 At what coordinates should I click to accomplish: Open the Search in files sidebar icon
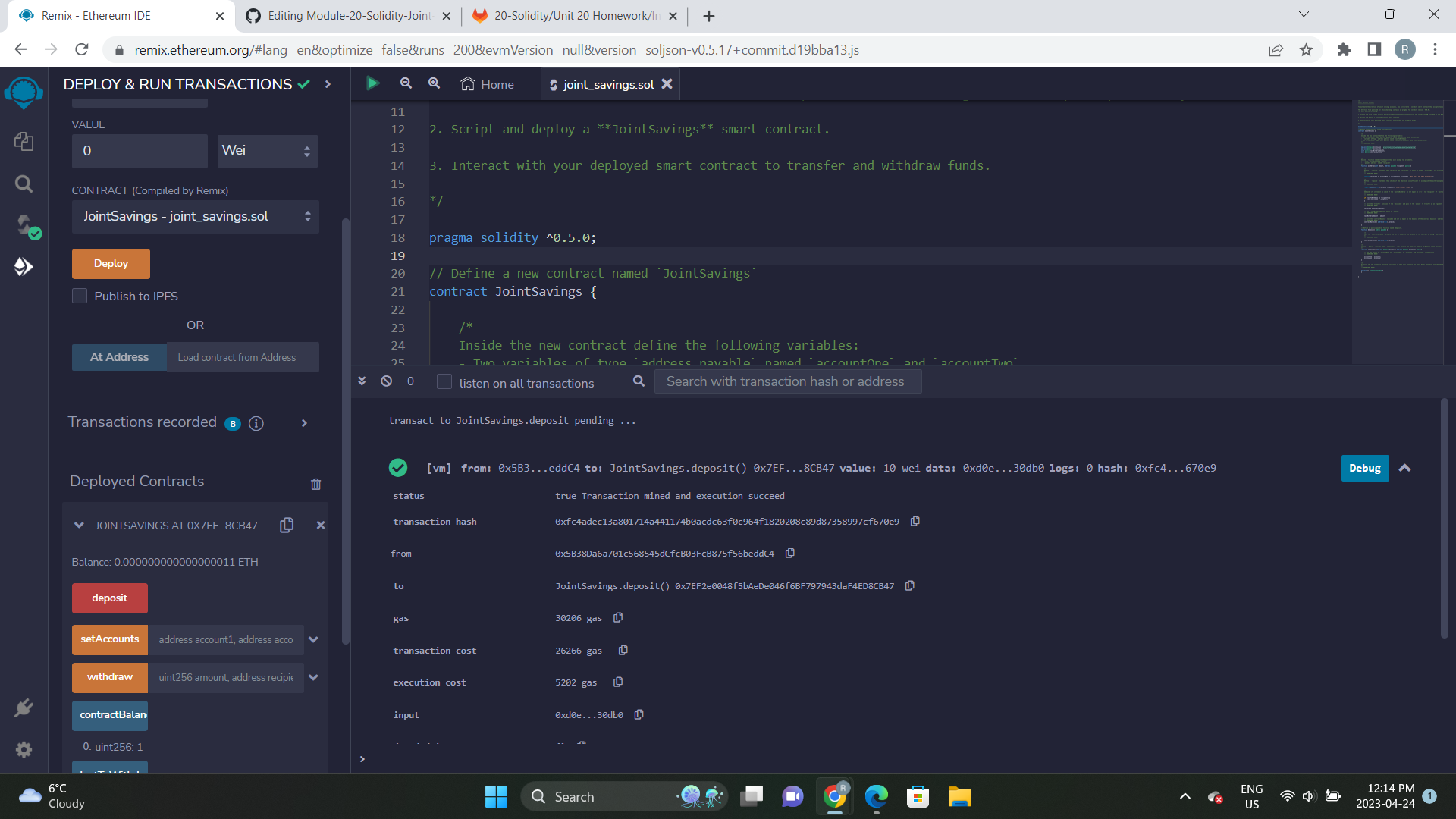[24, 184]
